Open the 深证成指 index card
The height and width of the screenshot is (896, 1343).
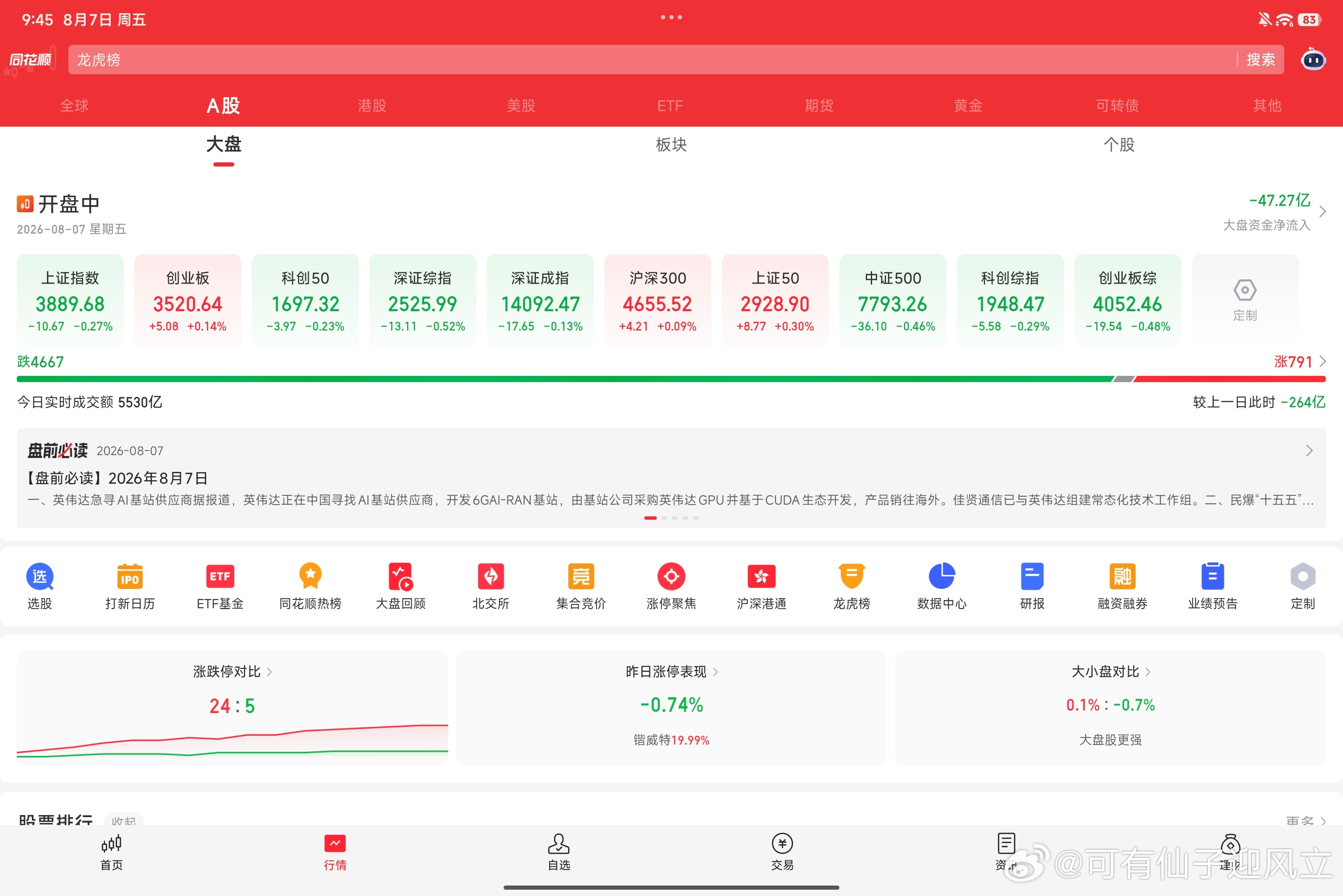click(x=540, y=300)
